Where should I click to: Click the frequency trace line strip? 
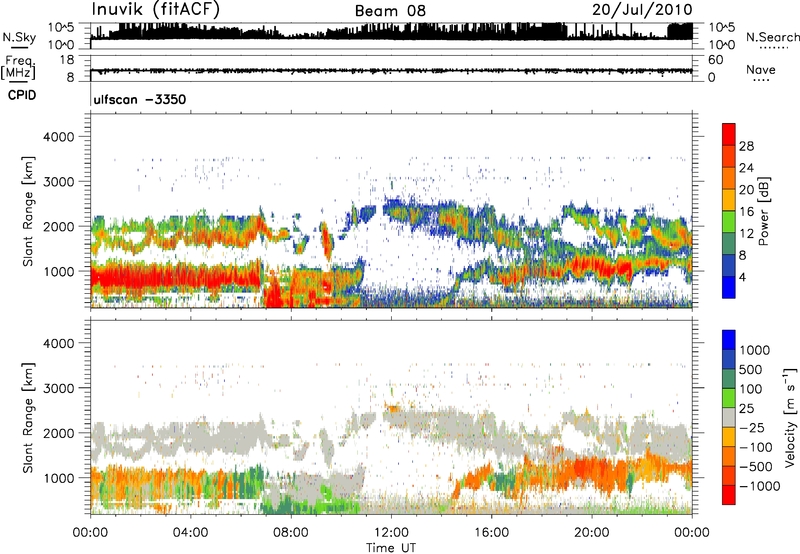(391, 69)
